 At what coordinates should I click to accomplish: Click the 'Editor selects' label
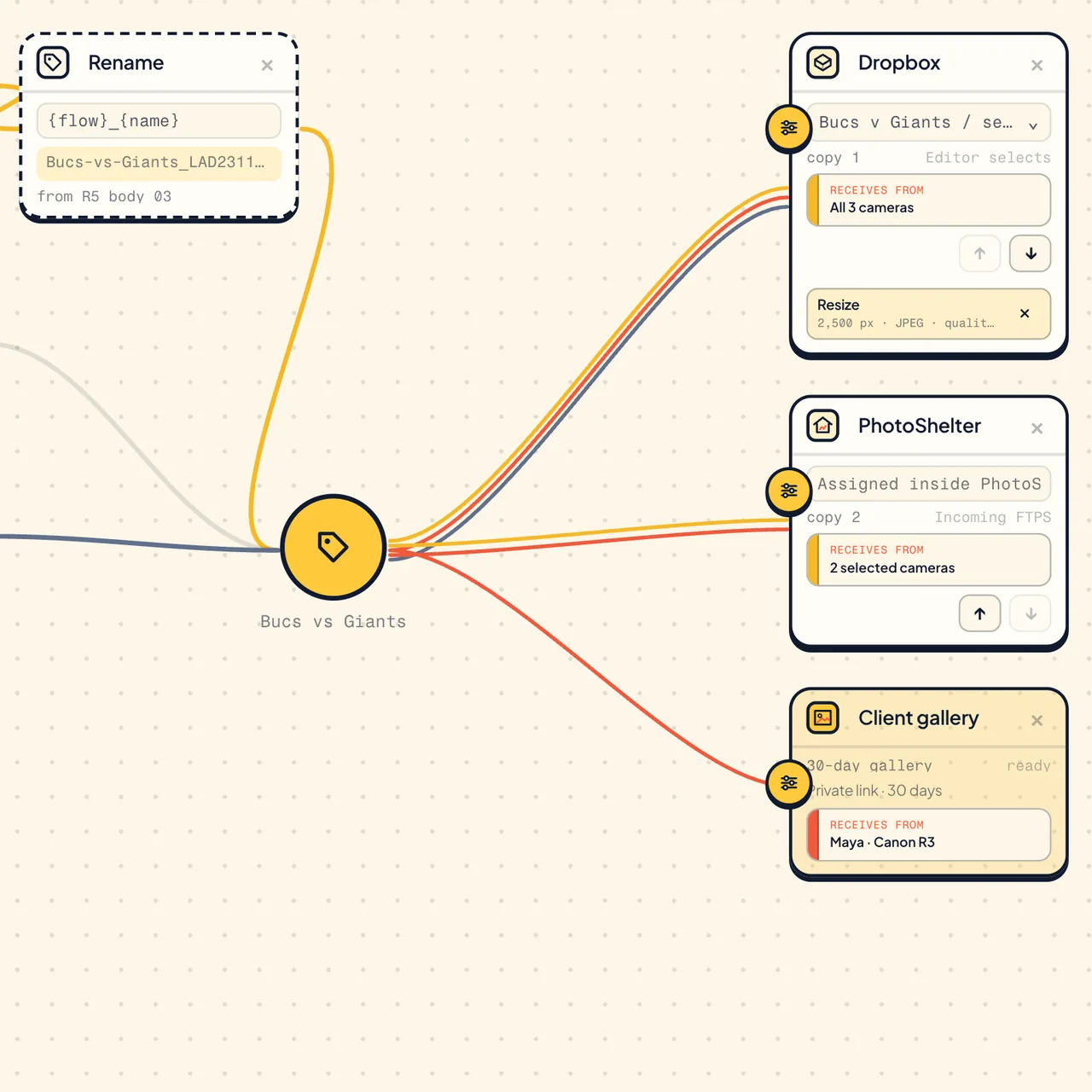click(x=988, y=158)
